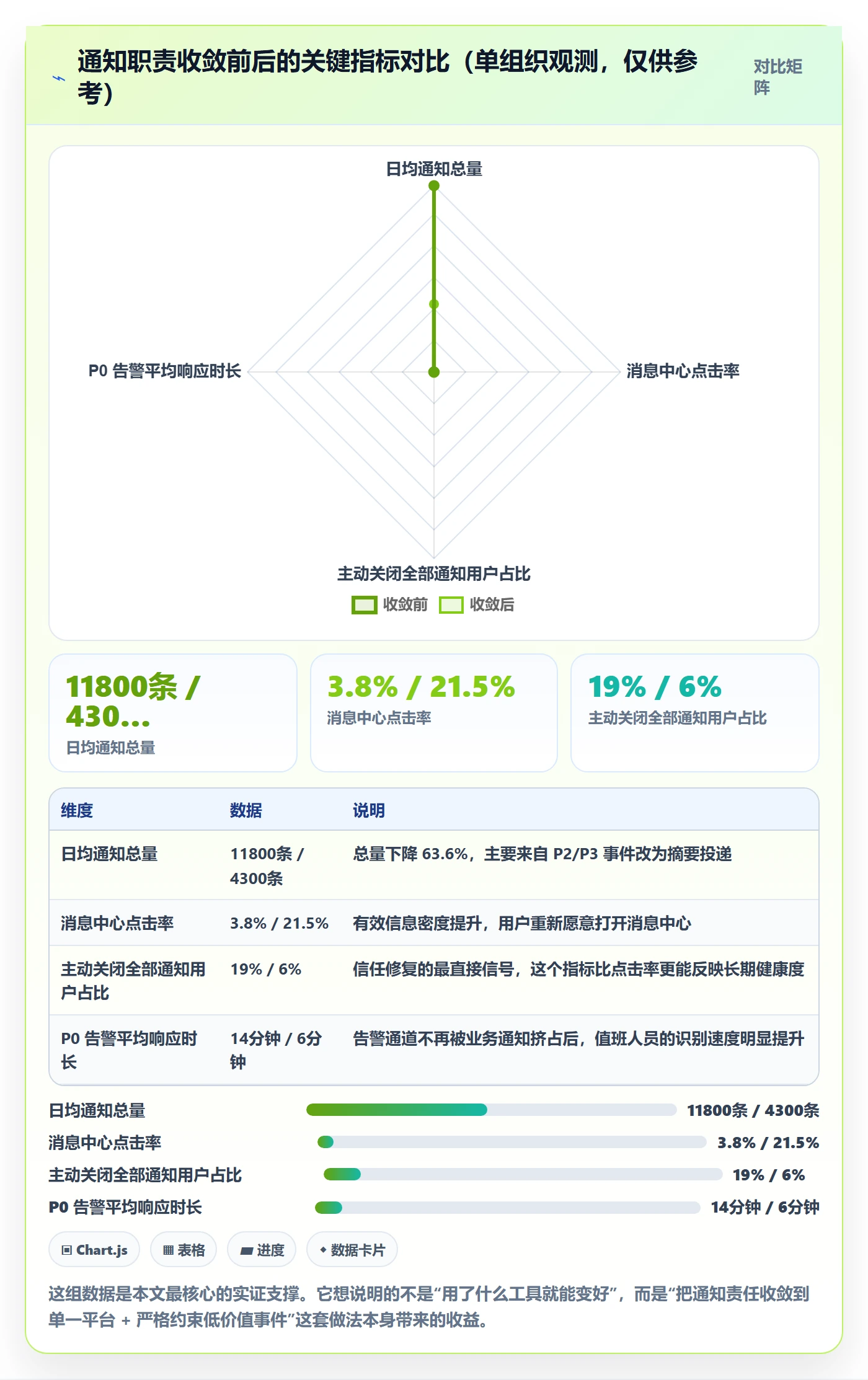Click the footer summary paragraph

[429, 1307]
